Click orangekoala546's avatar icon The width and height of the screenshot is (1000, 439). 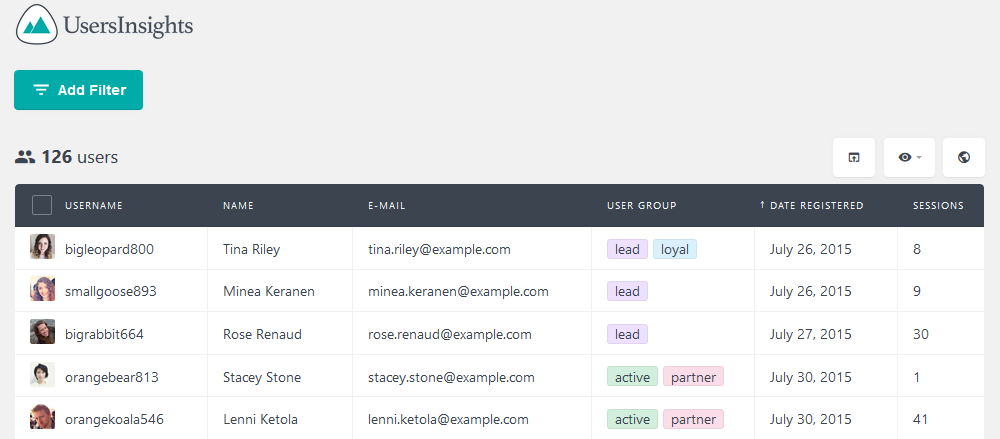pos(42,417)
